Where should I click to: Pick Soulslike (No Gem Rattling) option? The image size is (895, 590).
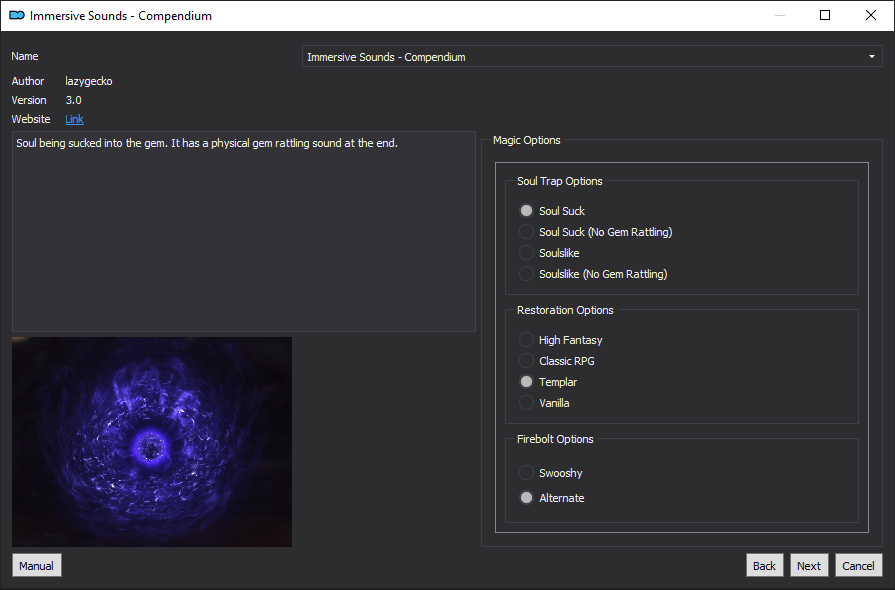point(527,274)
